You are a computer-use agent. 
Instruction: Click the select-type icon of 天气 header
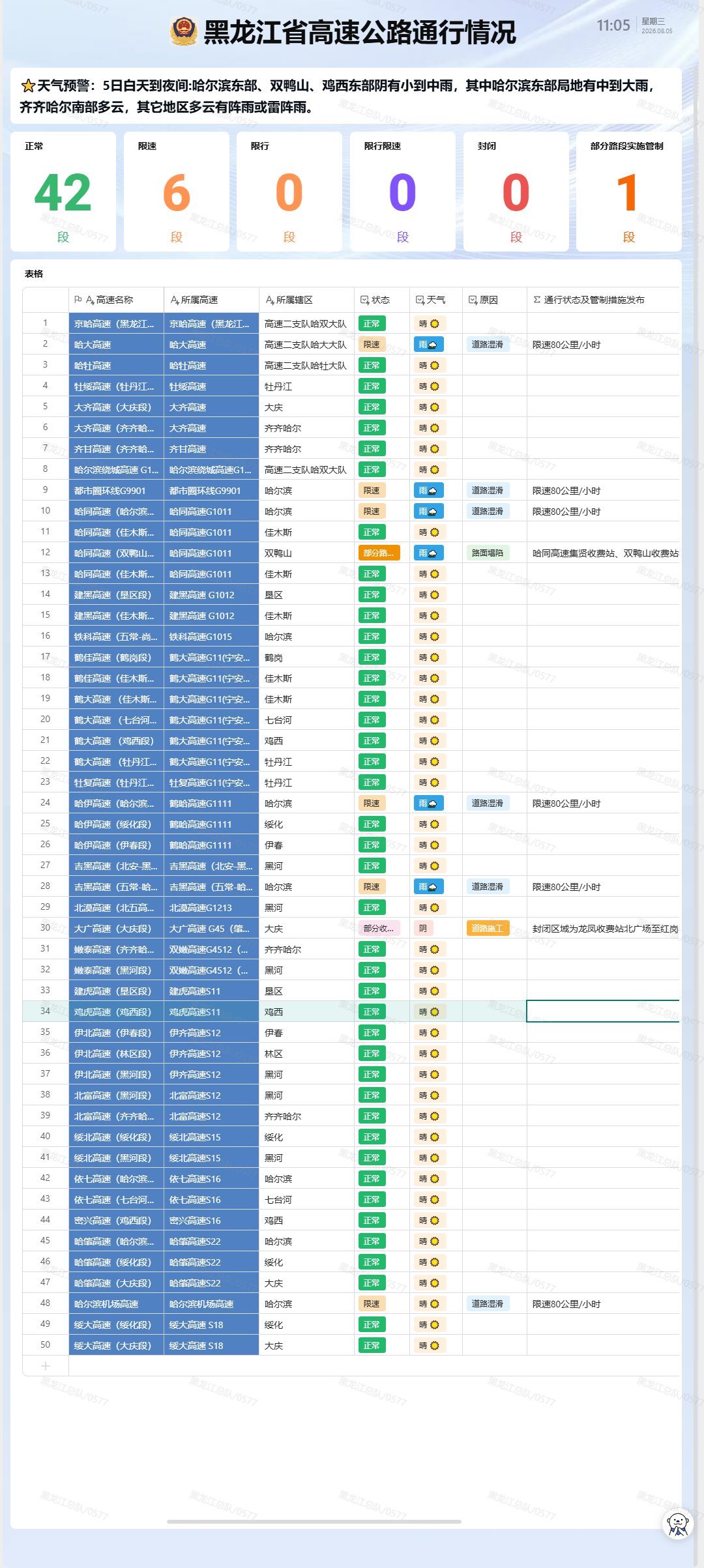coord(420,300)
